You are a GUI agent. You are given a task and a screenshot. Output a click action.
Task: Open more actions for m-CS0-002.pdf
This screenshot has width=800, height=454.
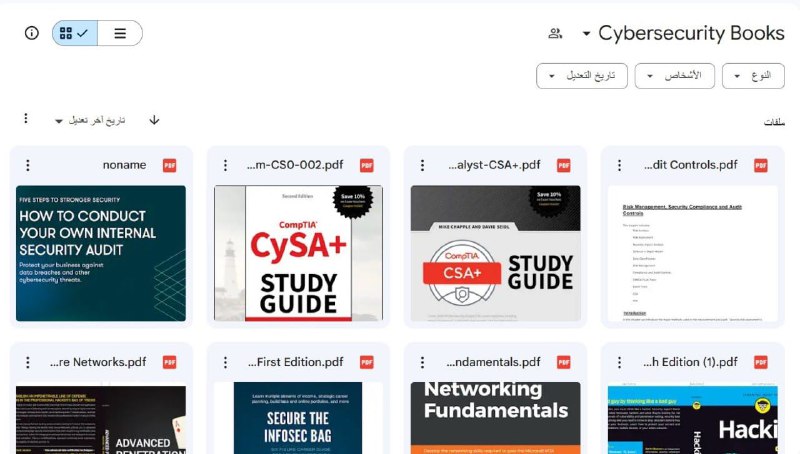tap(226, 165)
